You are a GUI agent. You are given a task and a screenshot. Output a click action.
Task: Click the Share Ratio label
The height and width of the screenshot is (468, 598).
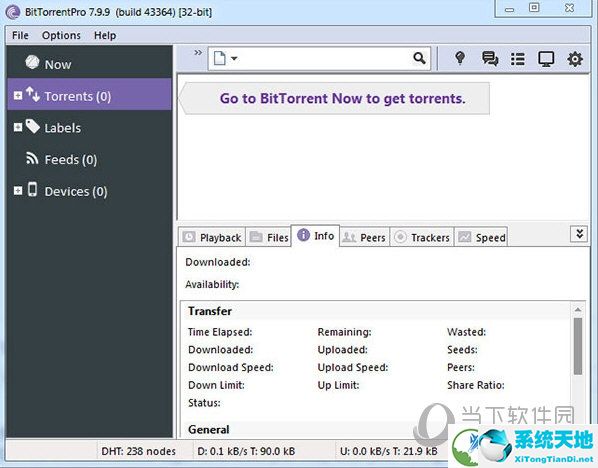pyautogui.click(x=476, y=385)
